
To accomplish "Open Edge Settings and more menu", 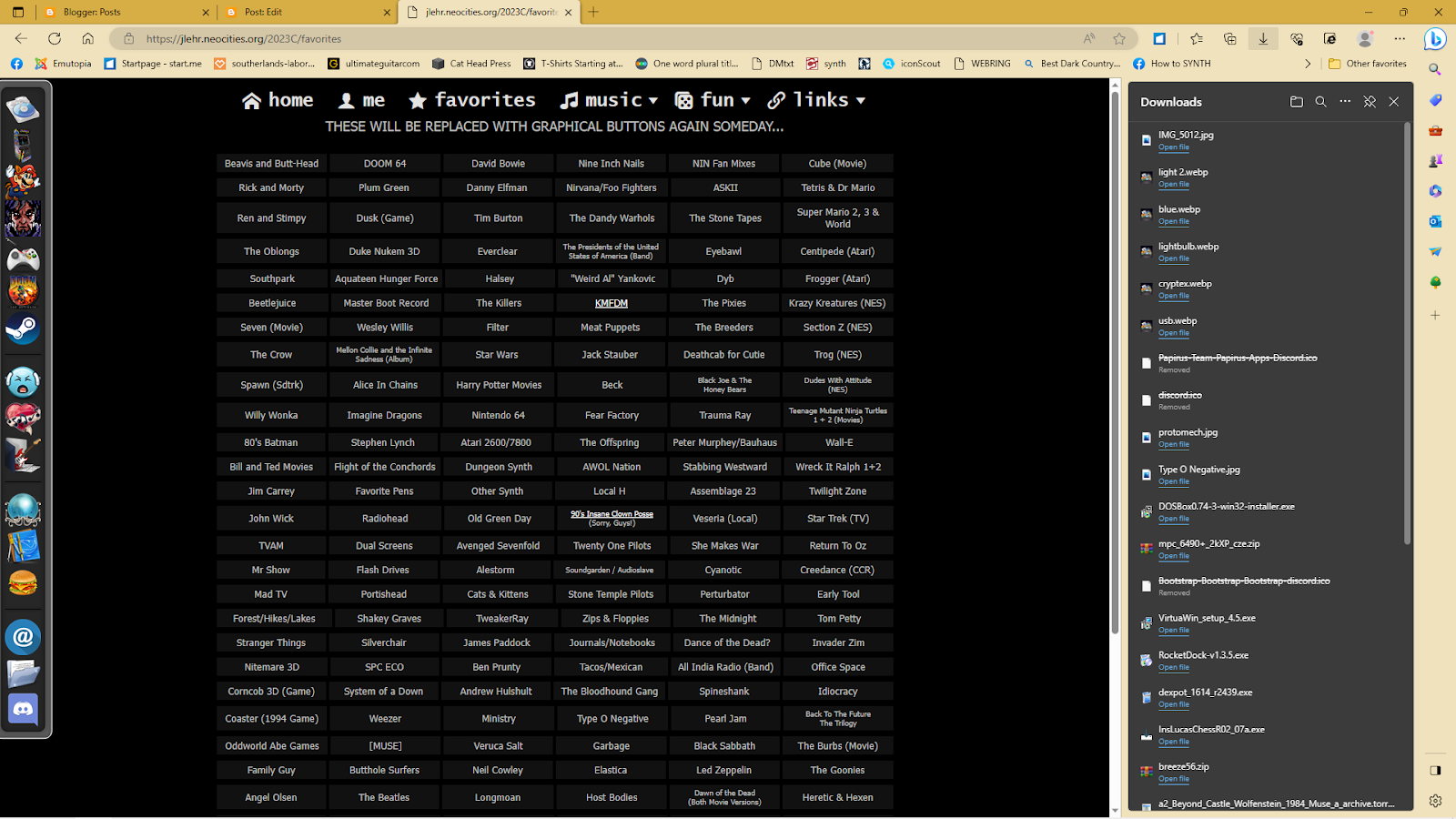I will pyautogui.click(x=1400, y=38).
